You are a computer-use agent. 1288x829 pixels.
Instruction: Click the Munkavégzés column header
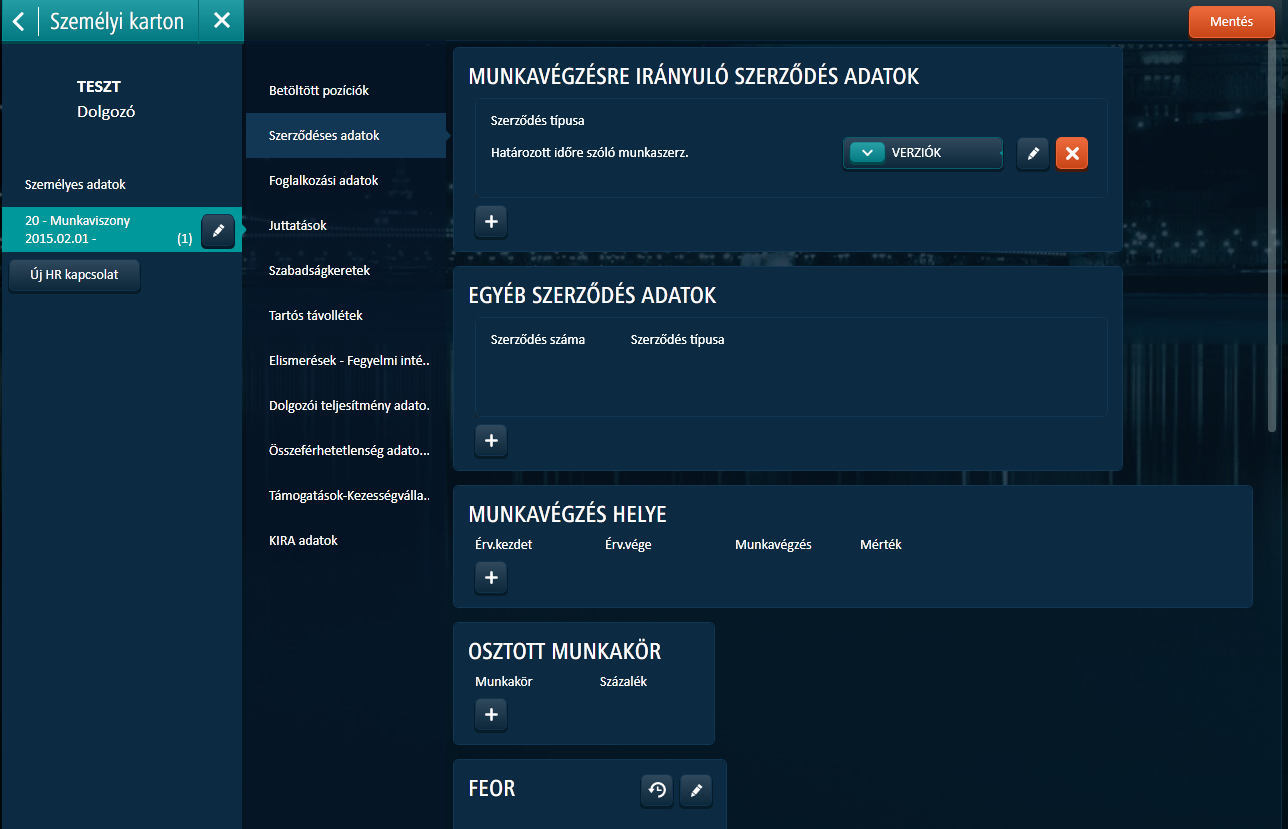(x=773, y=545)
